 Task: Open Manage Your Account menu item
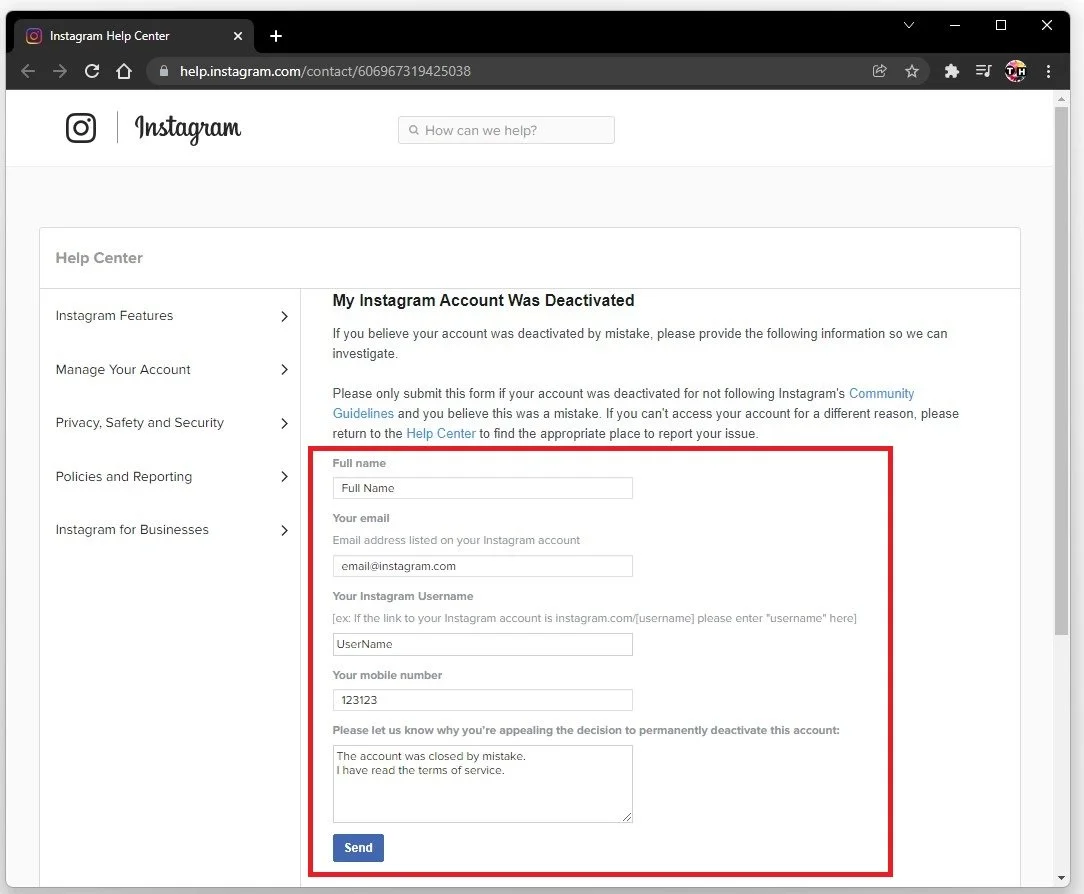123,370
